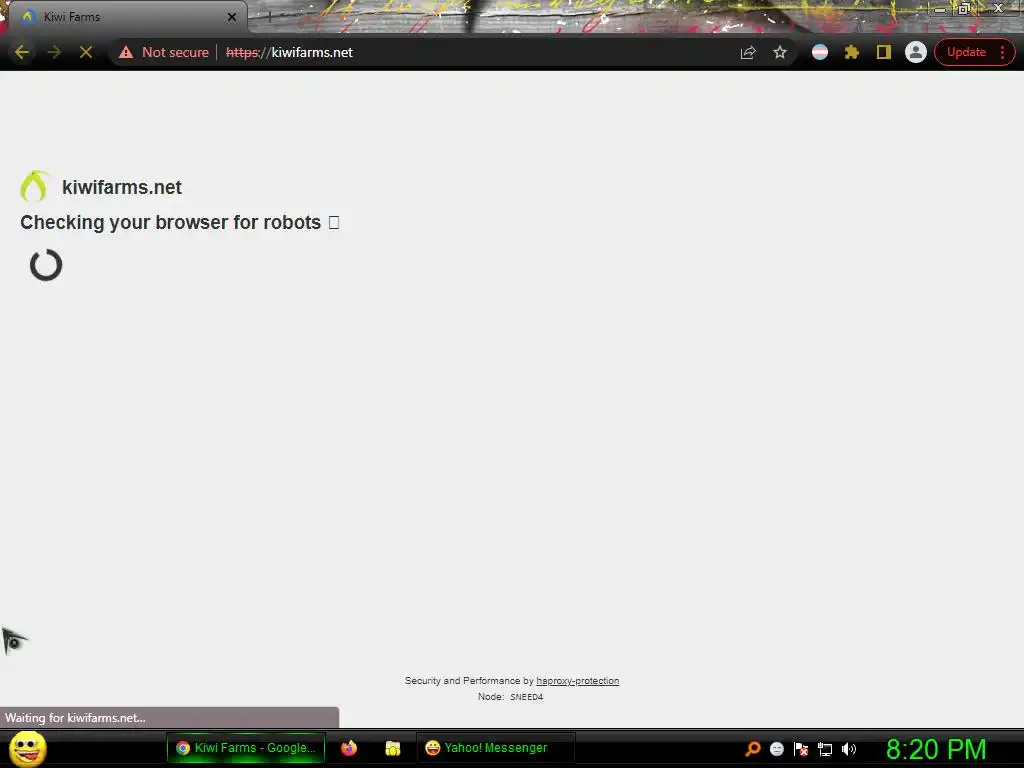Open a new tab with the plus button

click(x=269, y=17)
